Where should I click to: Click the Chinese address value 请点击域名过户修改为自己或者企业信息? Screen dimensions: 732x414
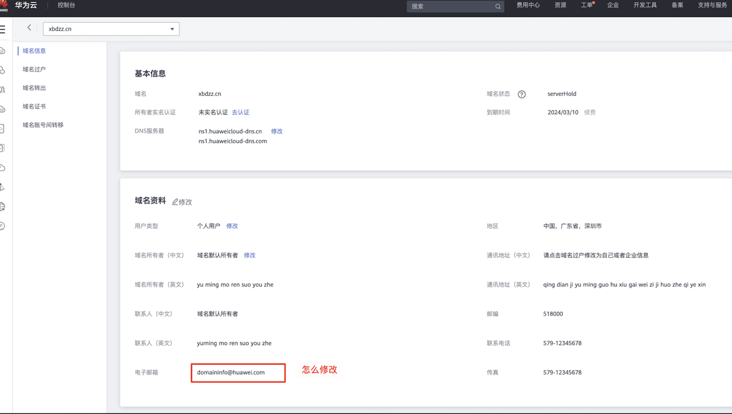596,255
